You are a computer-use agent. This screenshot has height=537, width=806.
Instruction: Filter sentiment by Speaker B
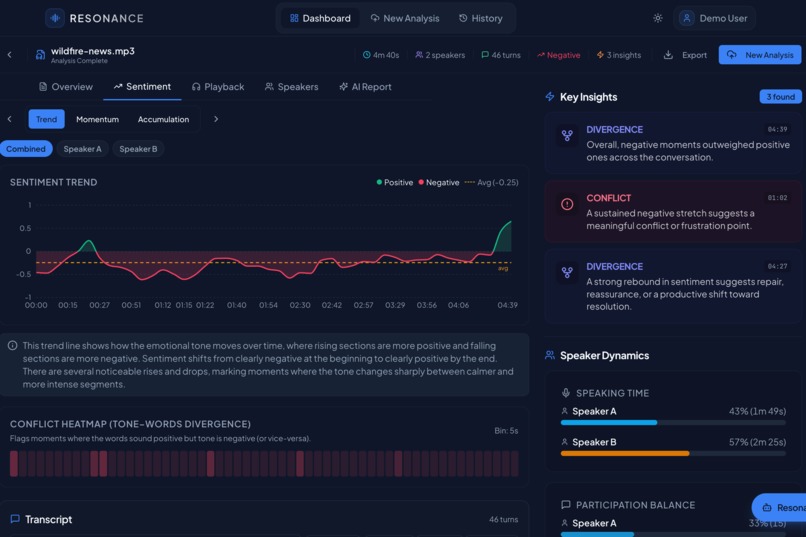point(138,149)
